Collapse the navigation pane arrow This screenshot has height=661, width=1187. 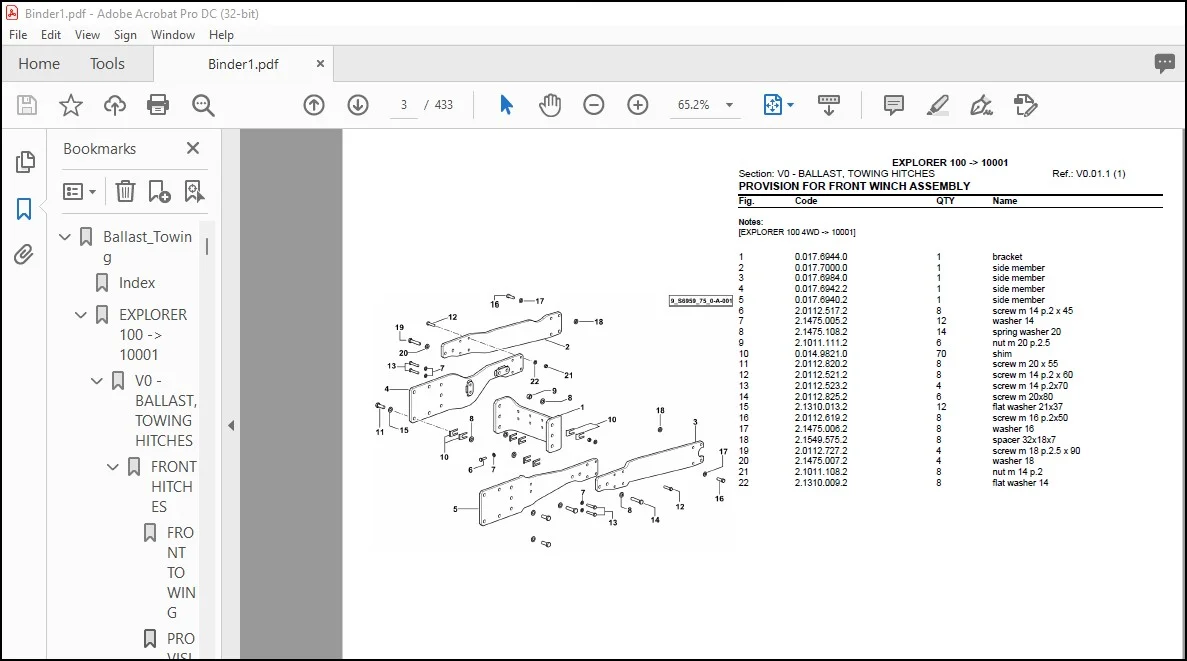click(231, 426)
